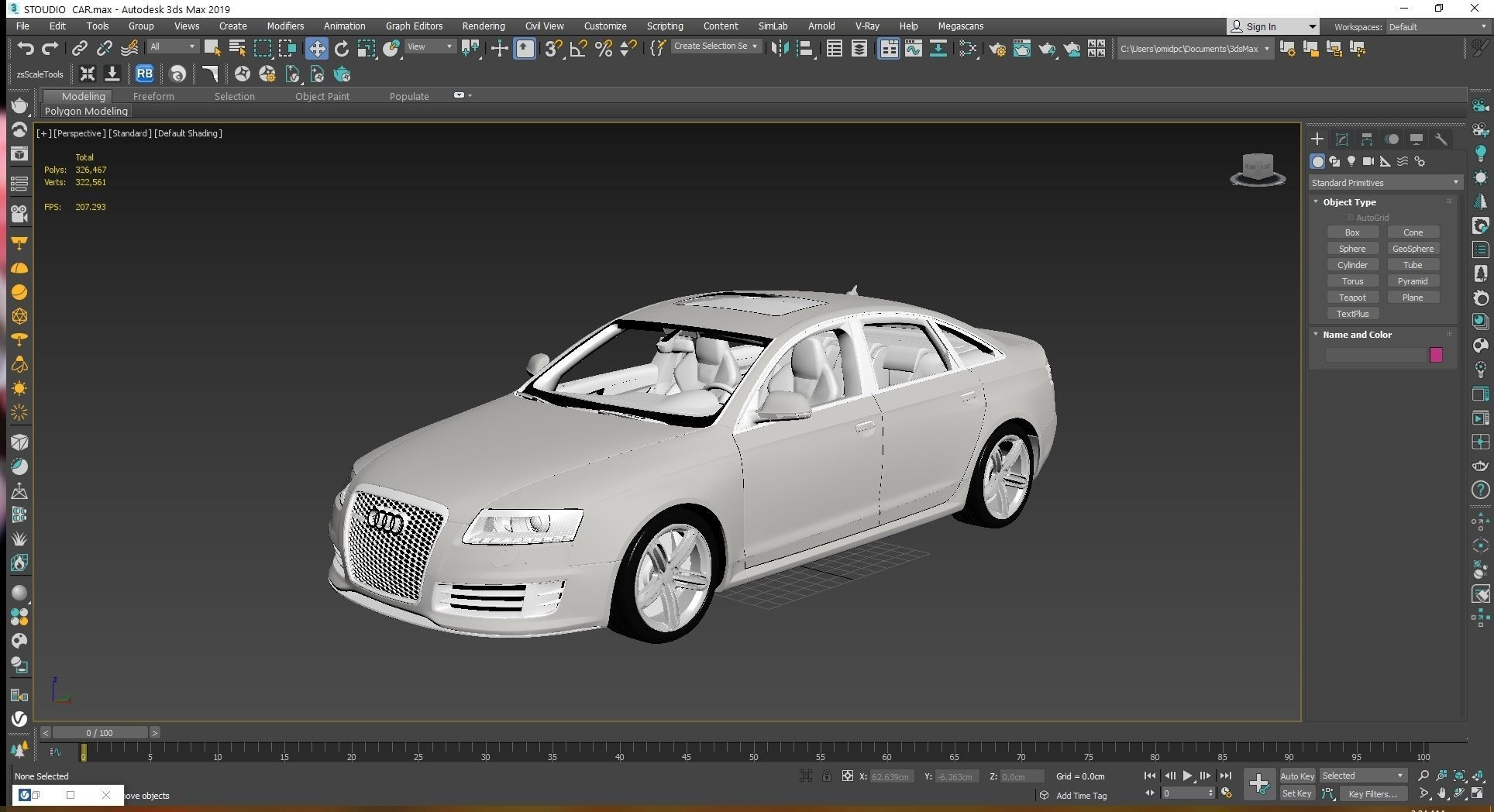
Task: Choose Rectangular Selection Region tool
Action: pyautogui.click(x=263, y=49)
